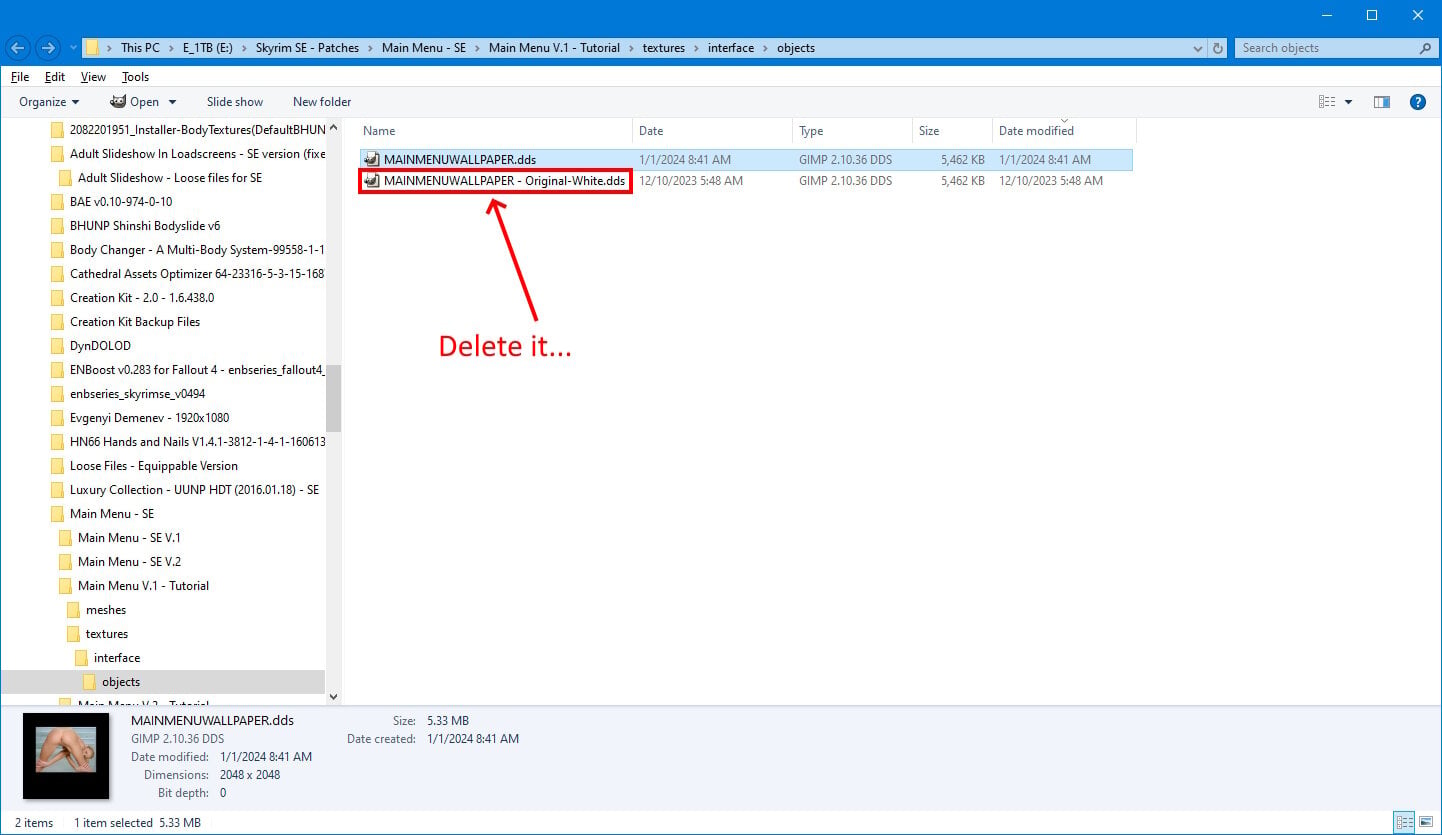
Task: Select Evgenyi Demenev - 1920x1080 folder
Action: coord(149,418)
